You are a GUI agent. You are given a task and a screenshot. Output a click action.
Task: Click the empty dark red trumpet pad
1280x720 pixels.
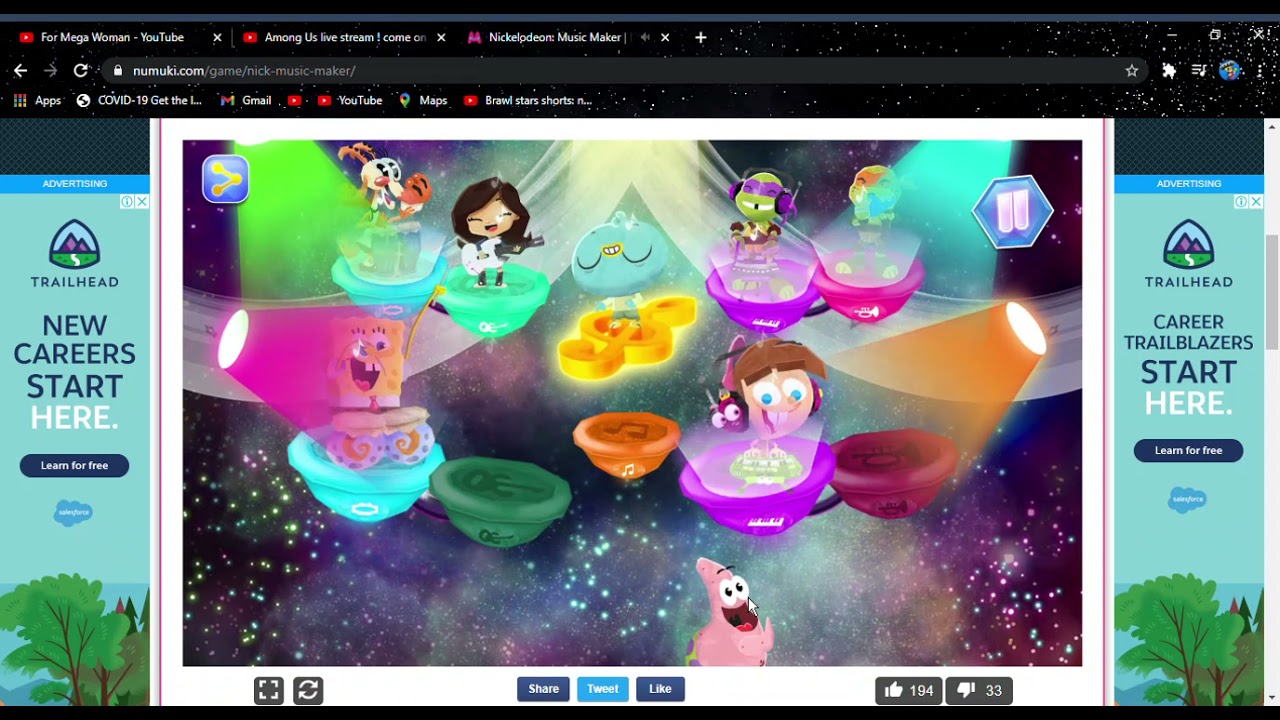(893, 473)
